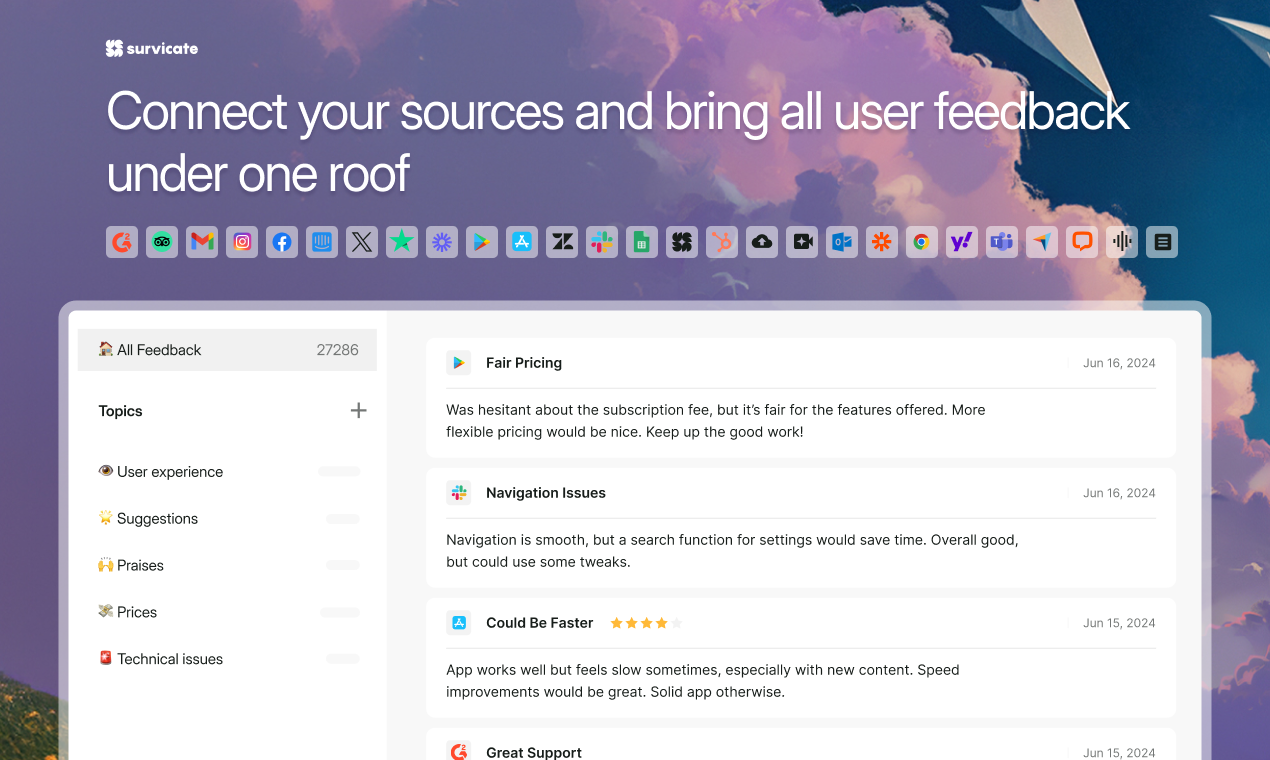Choose the Slack icon in the source row

point(602,242)
